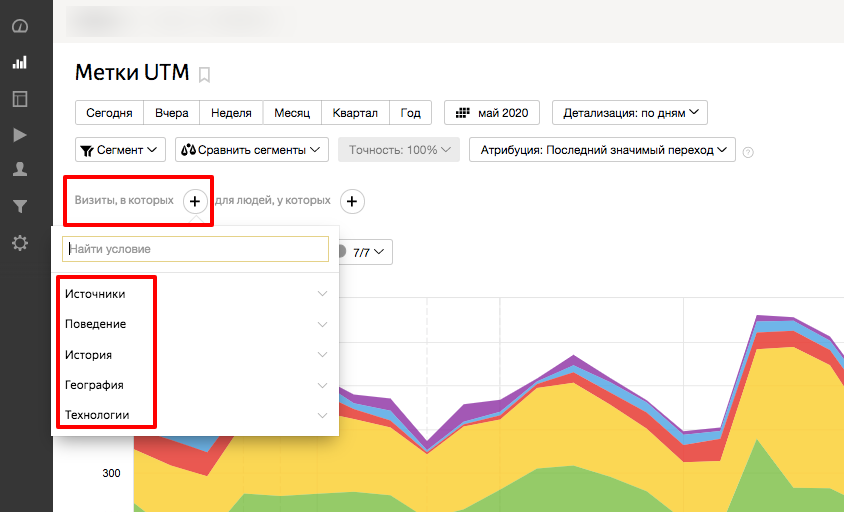844x512 pixels.
Task: Bookmark the Метки UTM report
Action: coord(204,74)
